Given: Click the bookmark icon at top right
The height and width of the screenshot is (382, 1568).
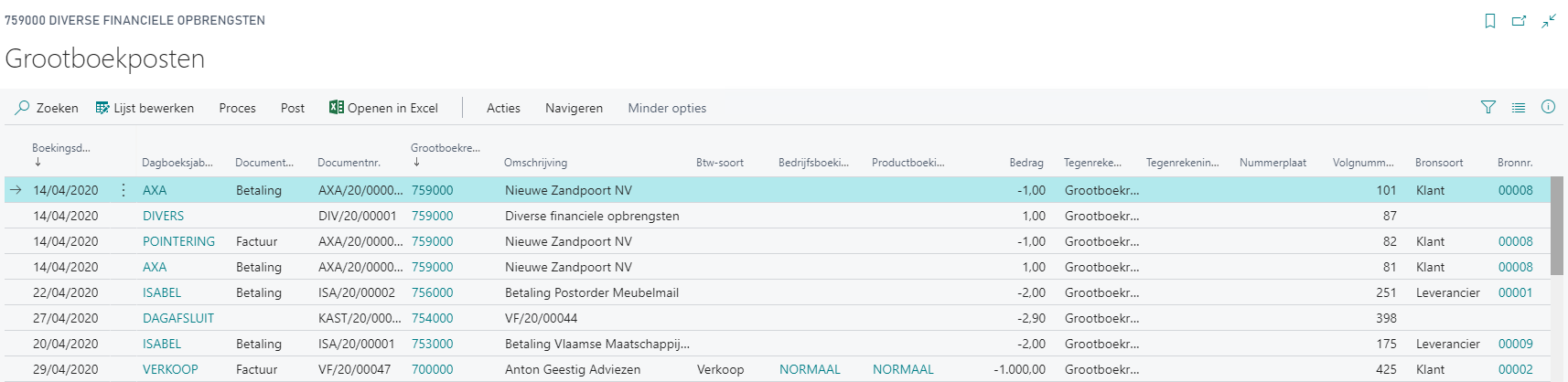Looking at the screenshot, I should 1490,21.
